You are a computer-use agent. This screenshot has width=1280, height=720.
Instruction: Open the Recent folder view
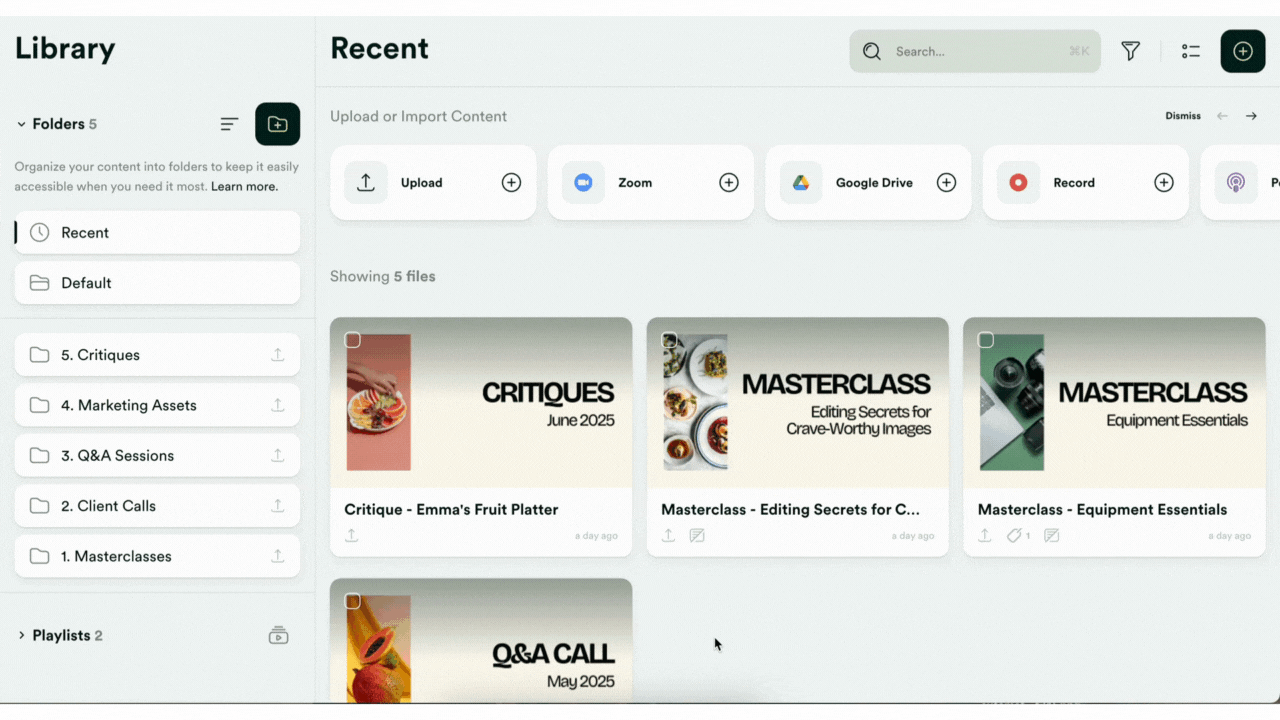click(157, 233)
